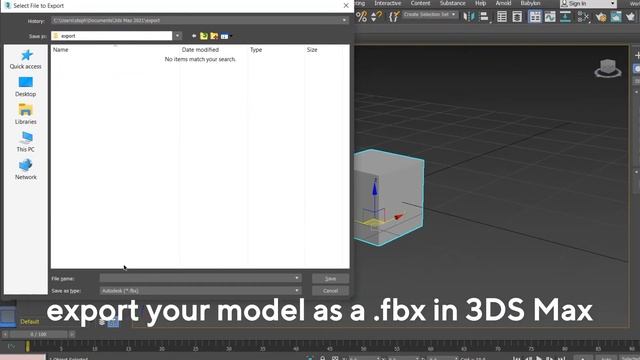Click the Cancel button
640x360 pixels.
pos(330,291)
